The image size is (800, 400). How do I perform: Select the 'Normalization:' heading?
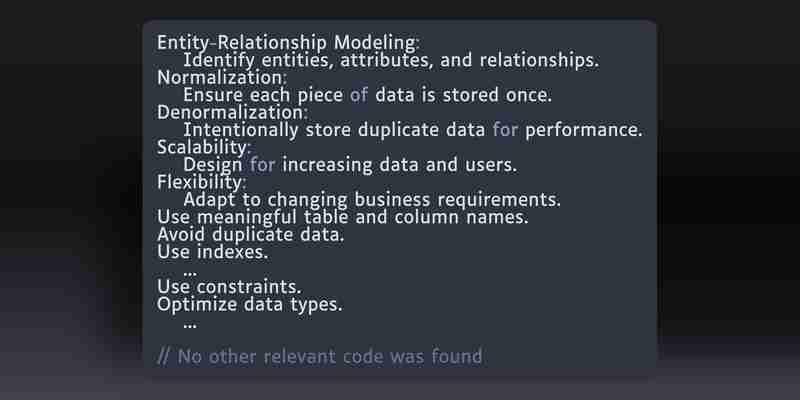[x=222, y=78]
